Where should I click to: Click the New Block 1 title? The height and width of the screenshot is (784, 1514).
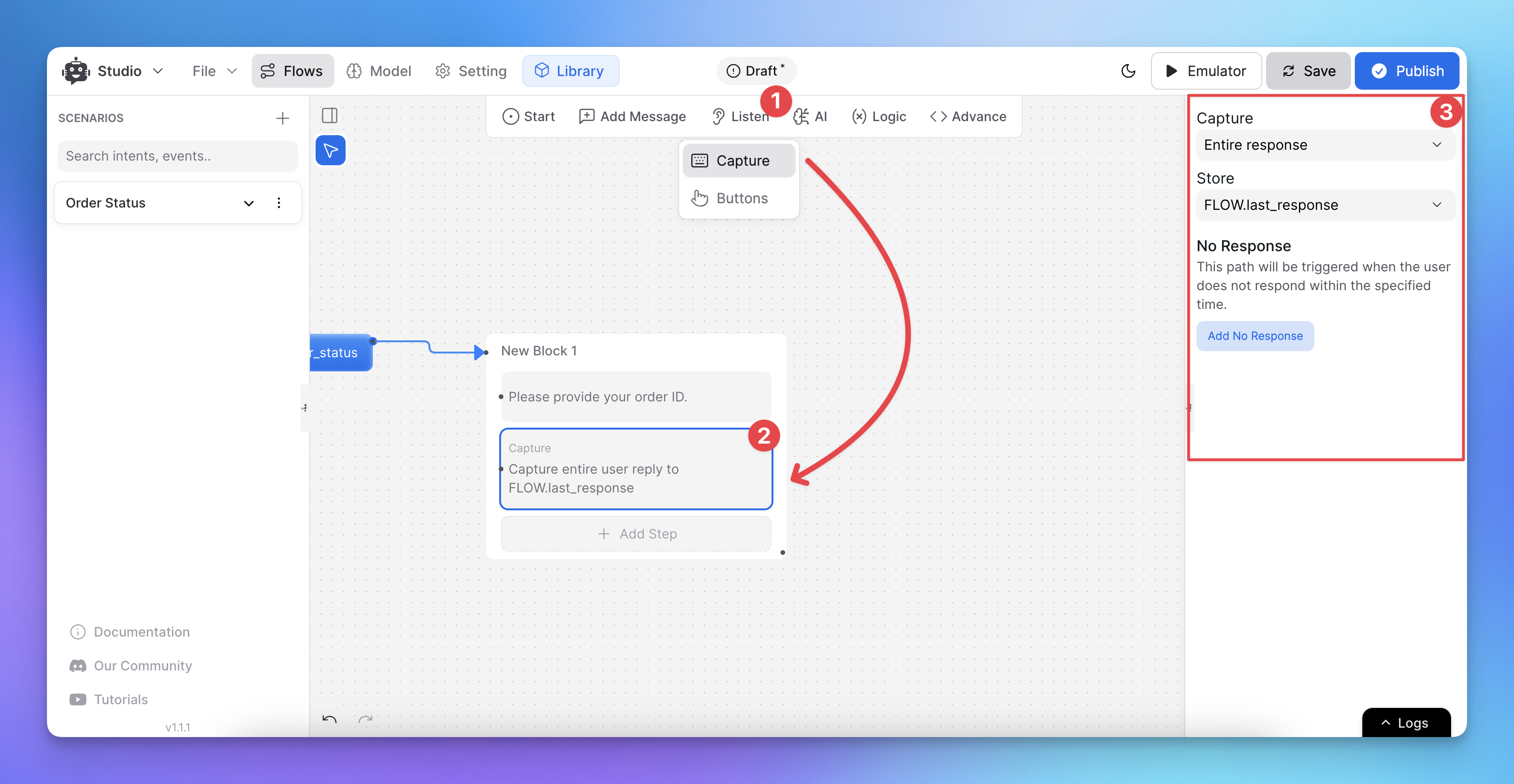tap(539, 351)
